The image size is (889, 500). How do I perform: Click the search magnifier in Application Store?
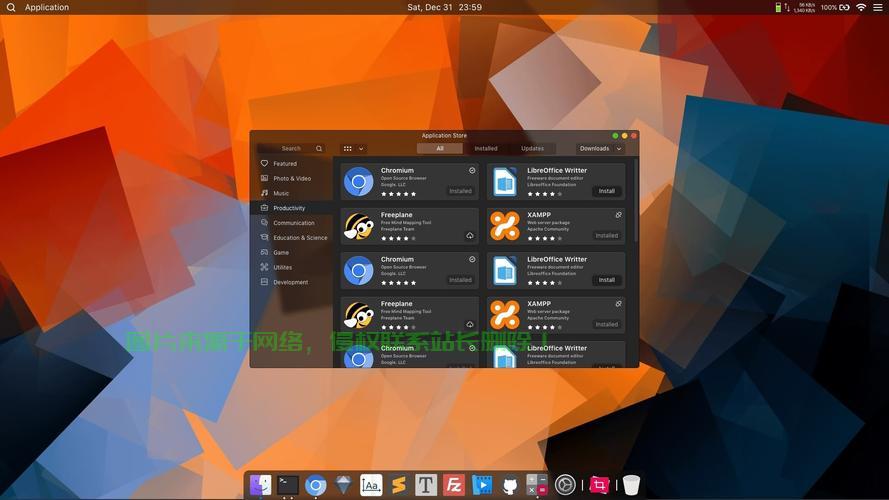[x=319, y=149]
